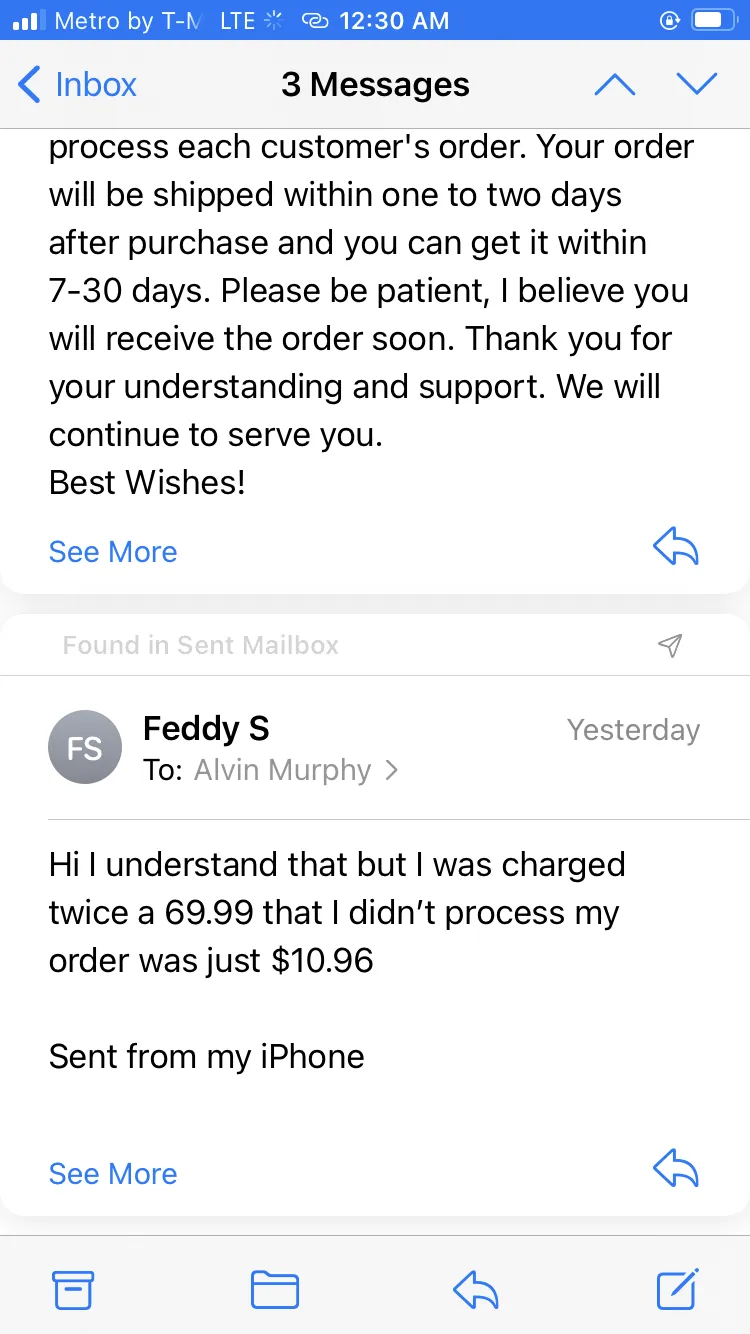Reply to Feddy S's message
The width and height of the screenshot is (750, 1334).
point(675,1168)
